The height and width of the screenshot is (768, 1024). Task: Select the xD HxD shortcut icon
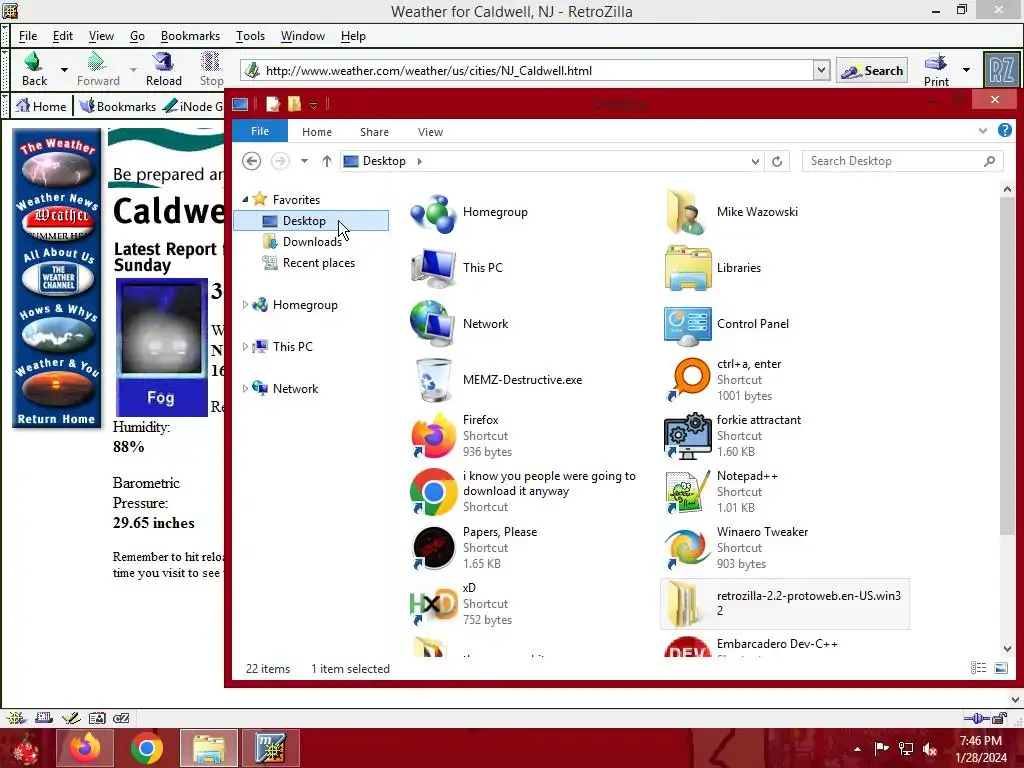pos(432,603)
